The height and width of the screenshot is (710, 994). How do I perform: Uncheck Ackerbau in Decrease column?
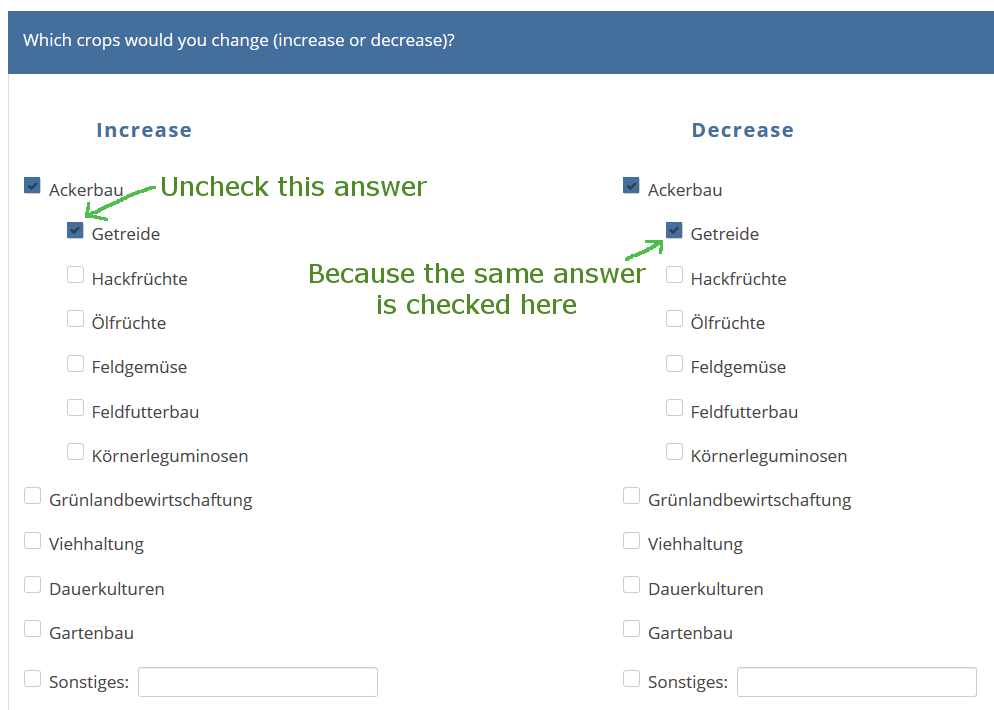(x=631, y=186)
